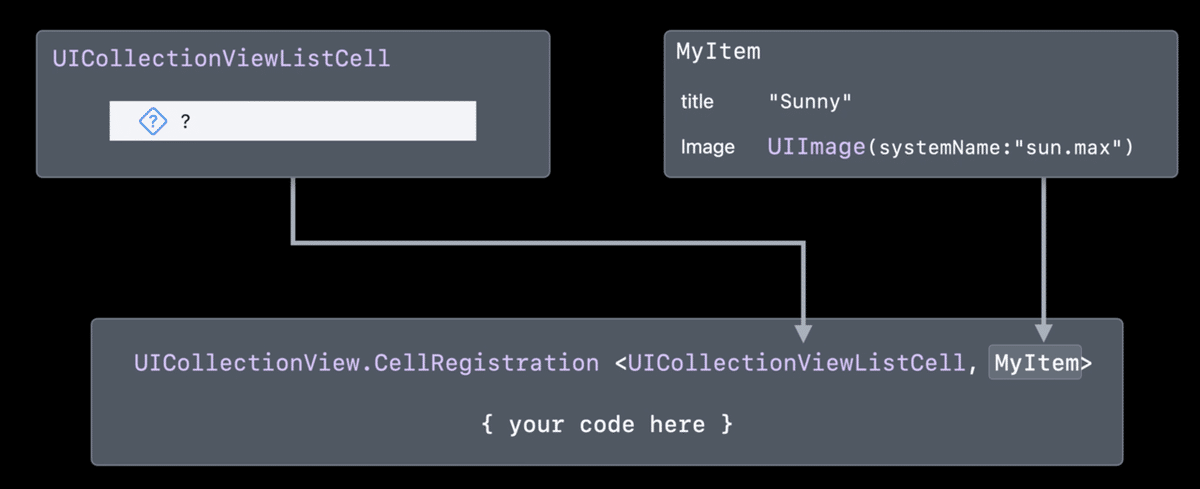Click the blue question mark diamond icon
This screenshot has width=1200, height=489.
coord(152,122)
